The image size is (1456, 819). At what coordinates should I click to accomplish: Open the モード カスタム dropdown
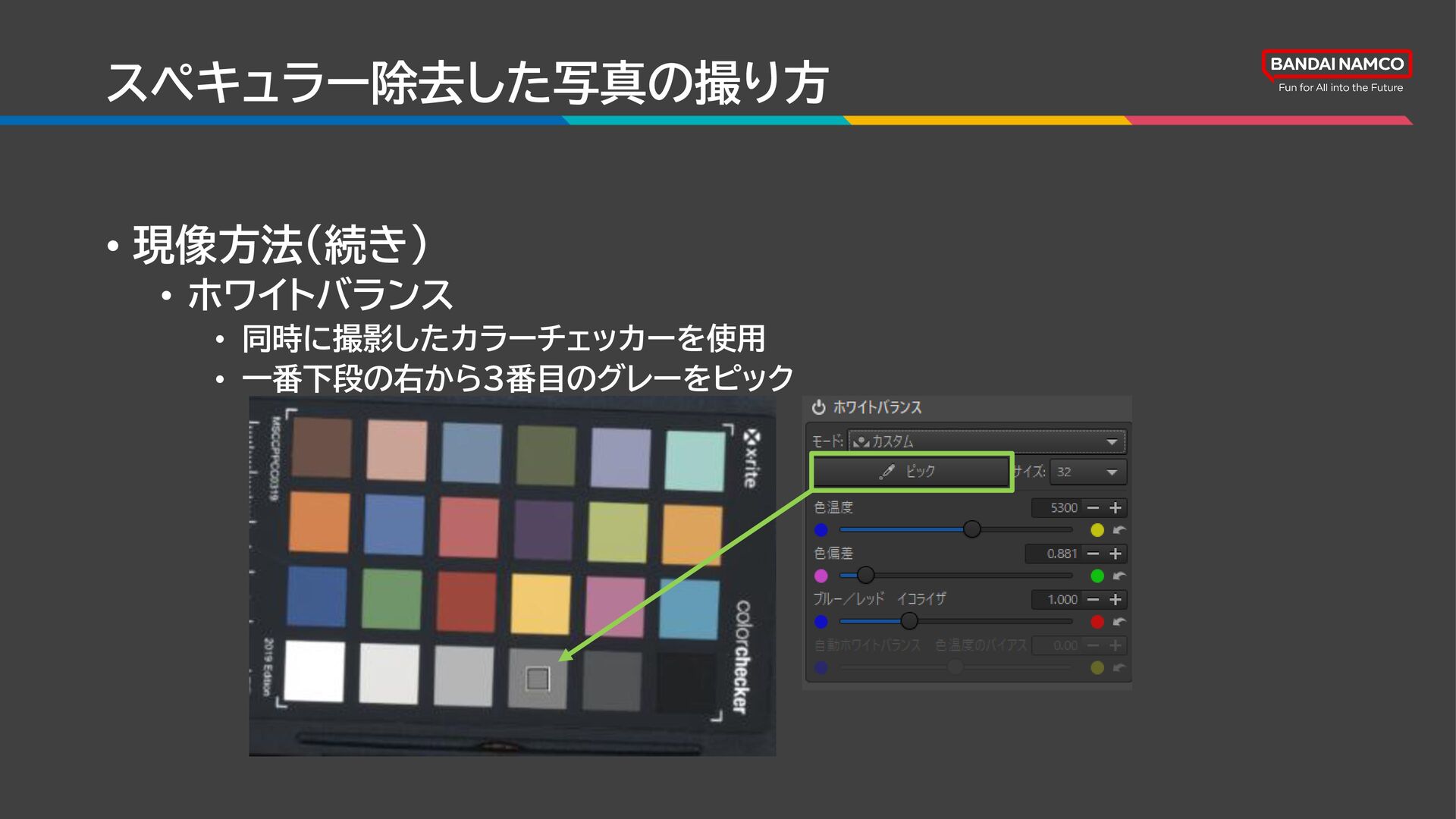coord(986,441)
